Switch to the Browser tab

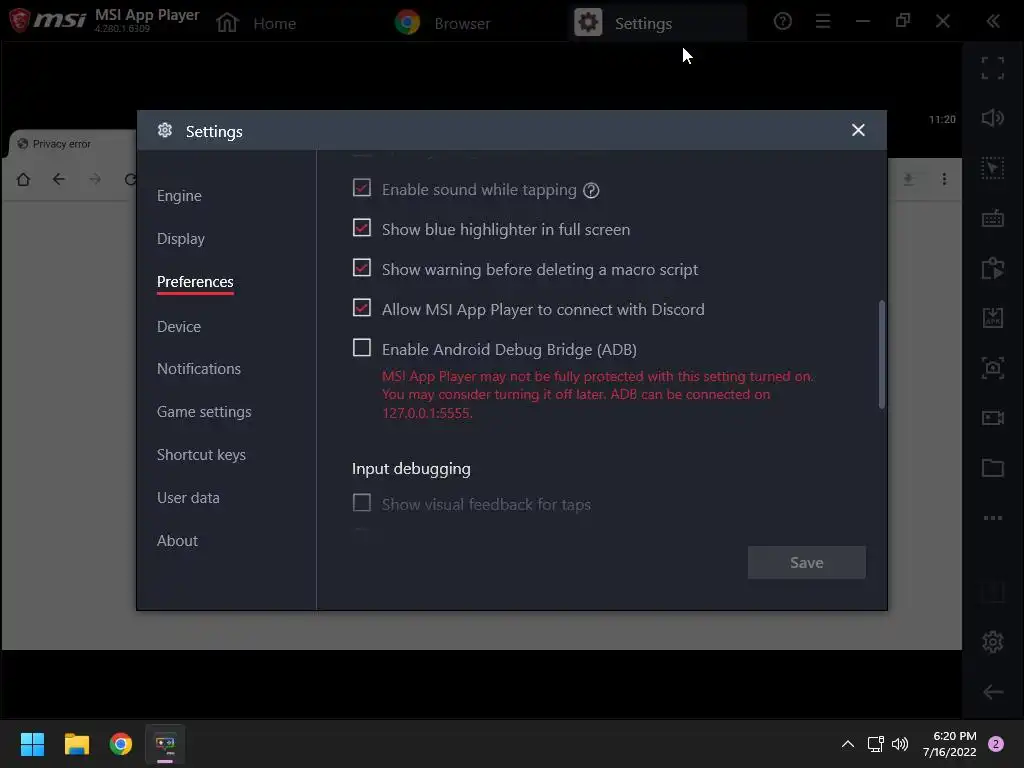(x=443, y=24)
